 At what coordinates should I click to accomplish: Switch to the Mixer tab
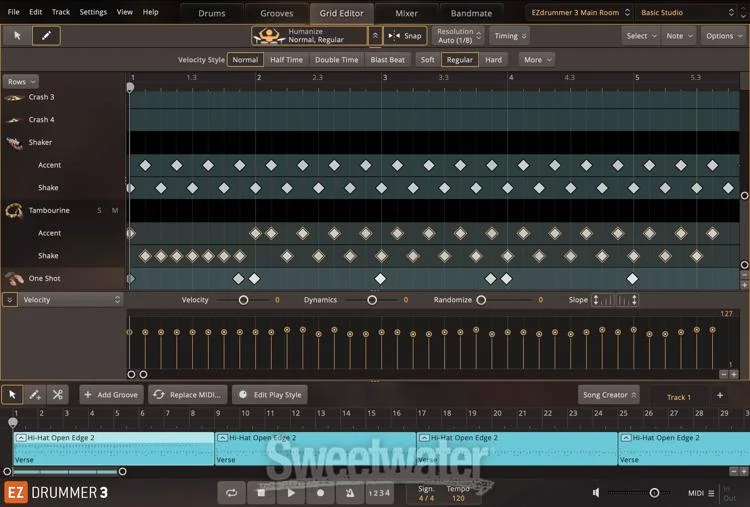(x=406, y=13)
